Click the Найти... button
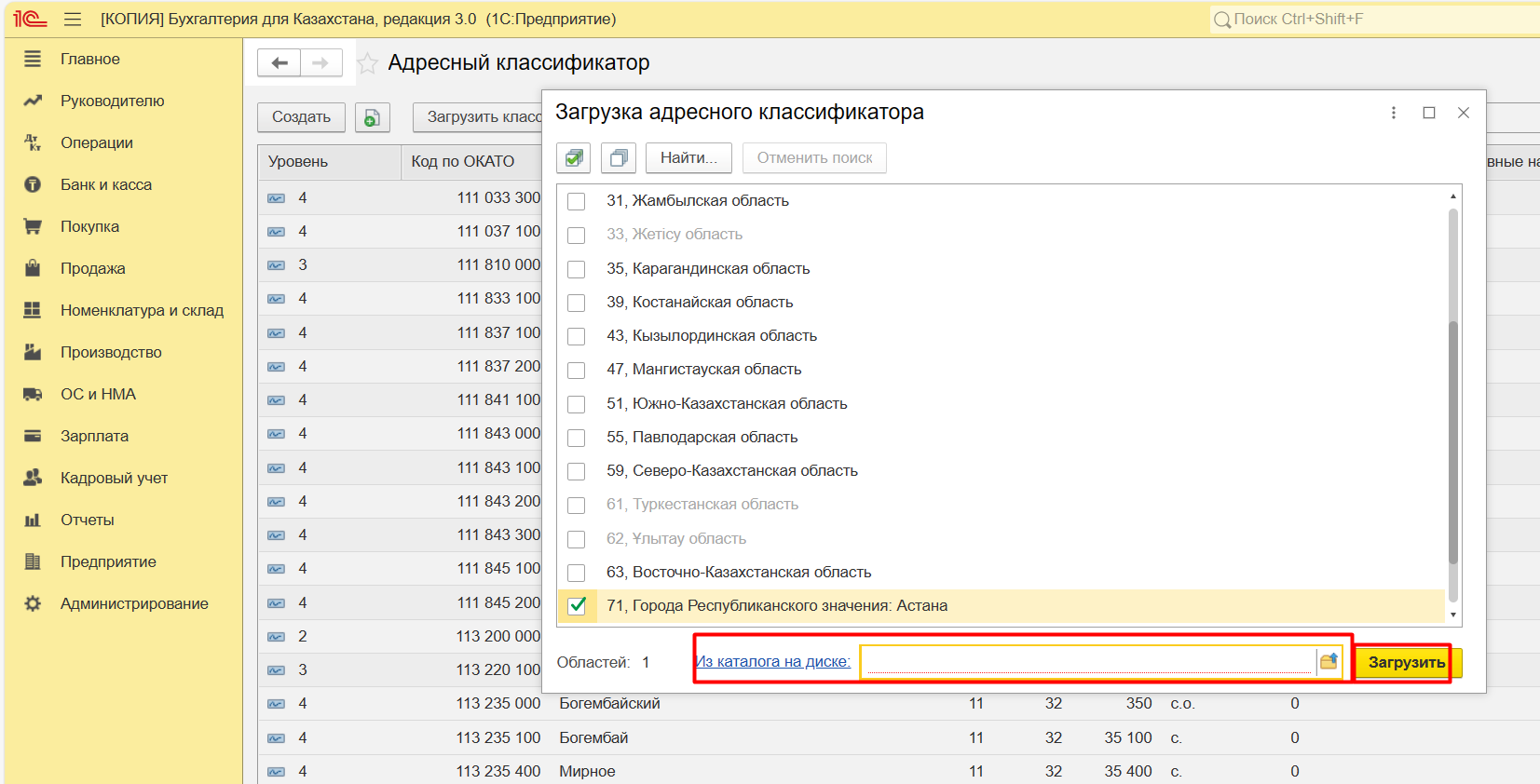Image resolution: width=1540 pixels, height=784 pixels. [x=688, y=158]
